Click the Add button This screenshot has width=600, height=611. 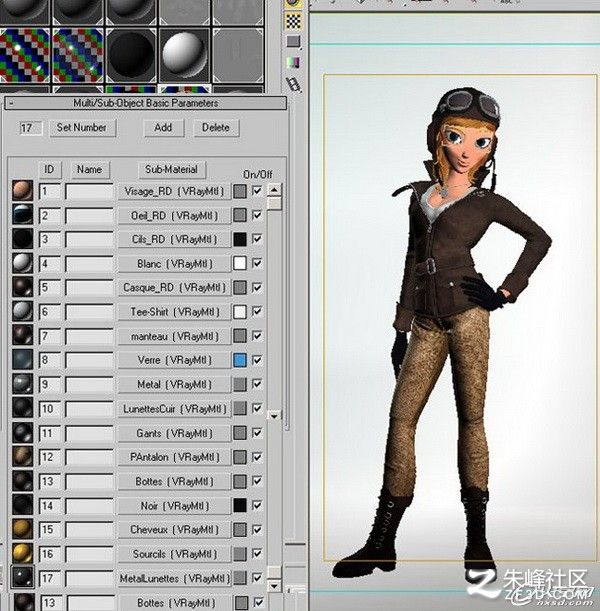163,128
